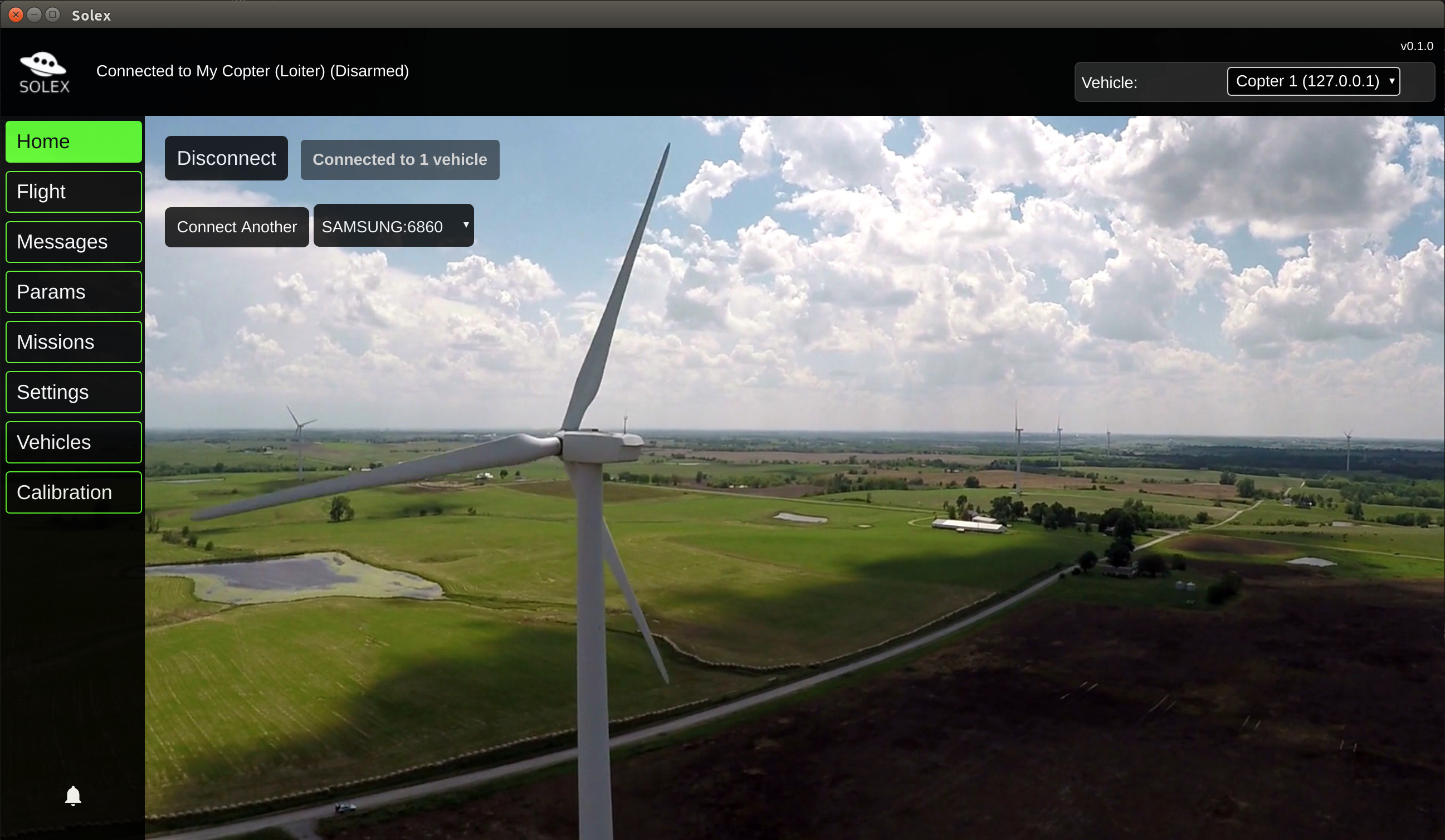The height and width of the screenshot is (840, 1445).
Task: Expand the SAMSUNG:6860 connection dropdown
Action: pyautogui.click(x=393, y=226)
